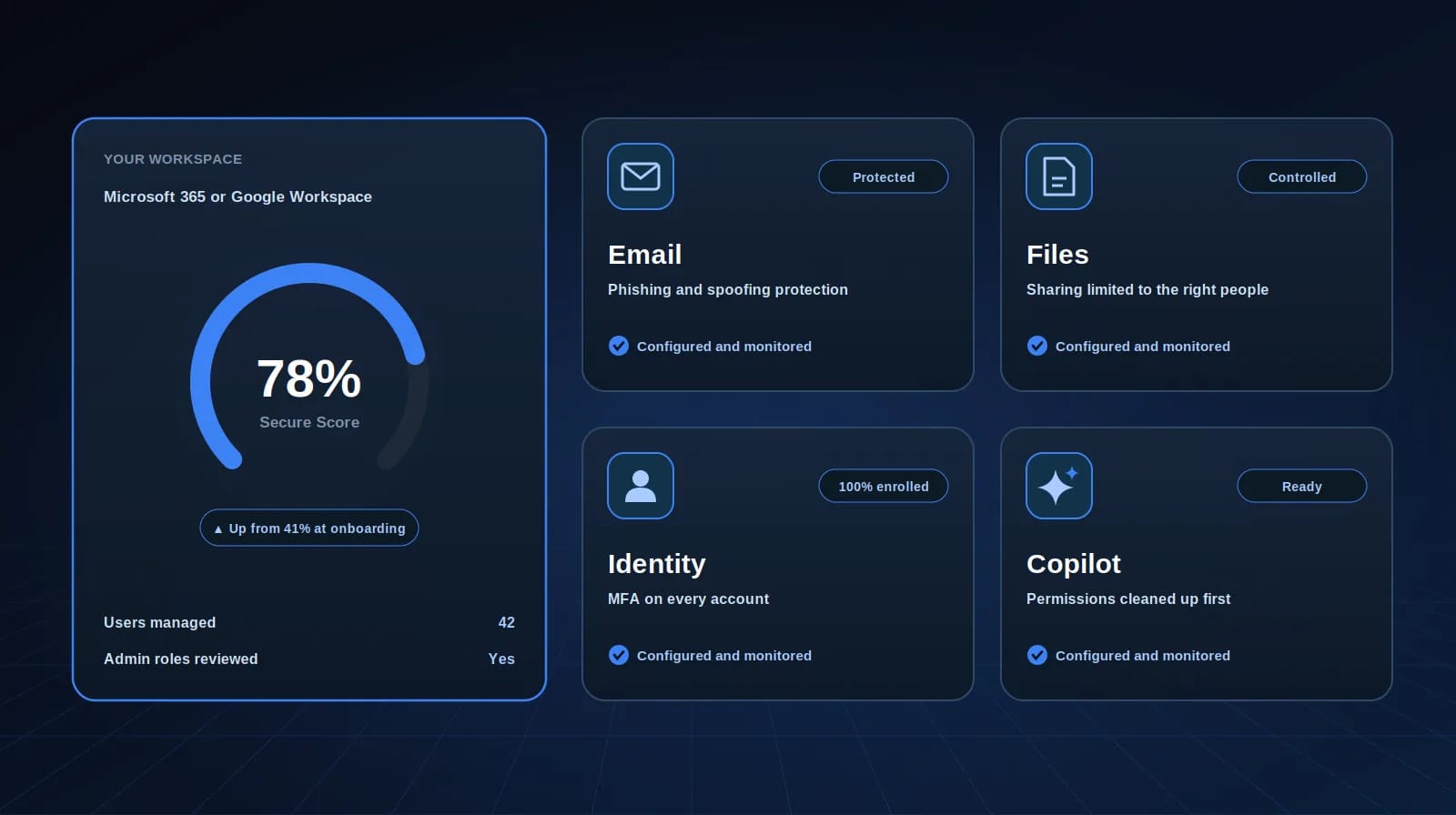Click Sharing limited to the right people
Viewport: 1456px width, 815px height.
1148,289
